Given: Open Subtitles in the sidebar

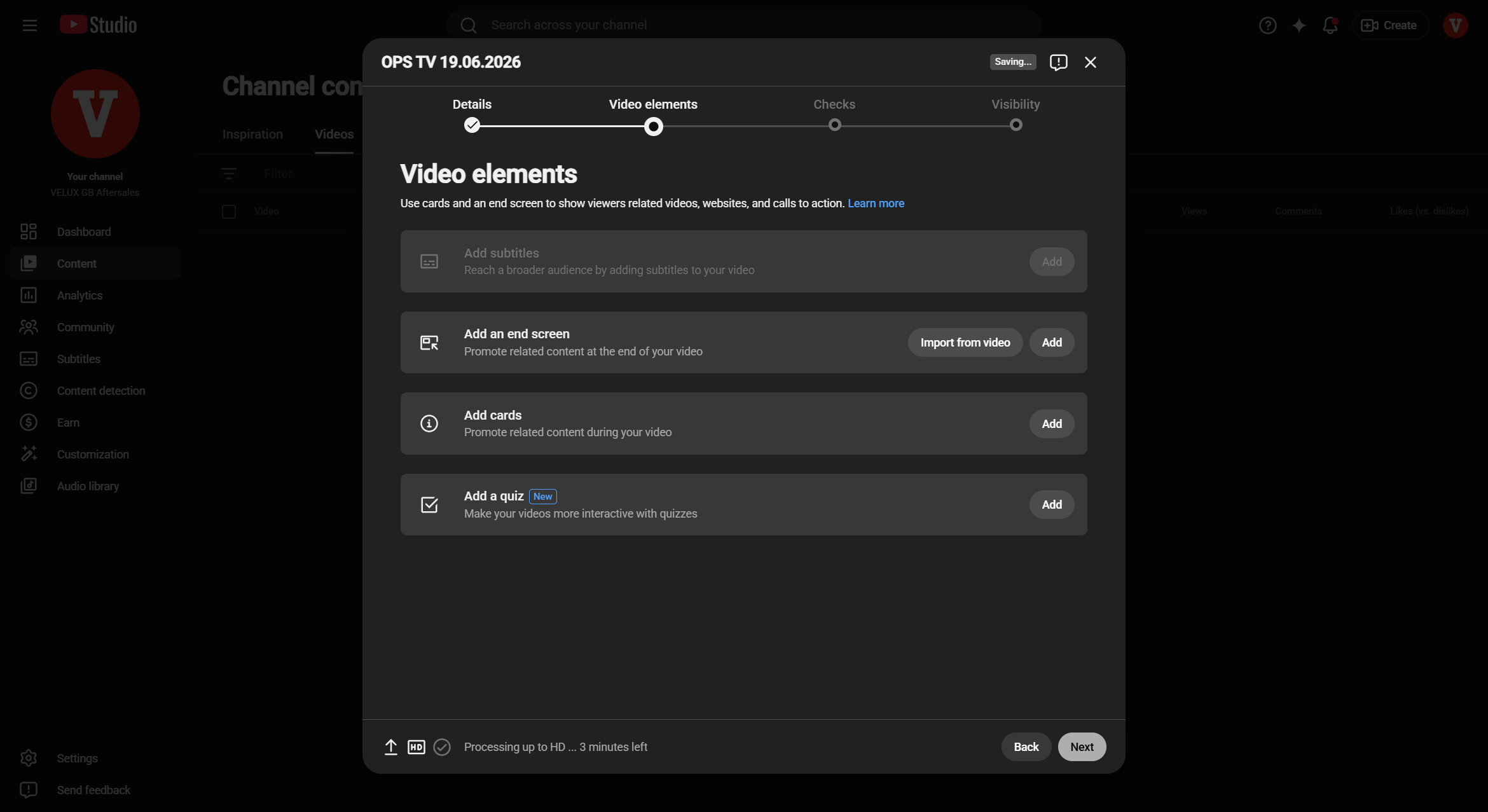Looking at the screenshot, I should (95, 359).
